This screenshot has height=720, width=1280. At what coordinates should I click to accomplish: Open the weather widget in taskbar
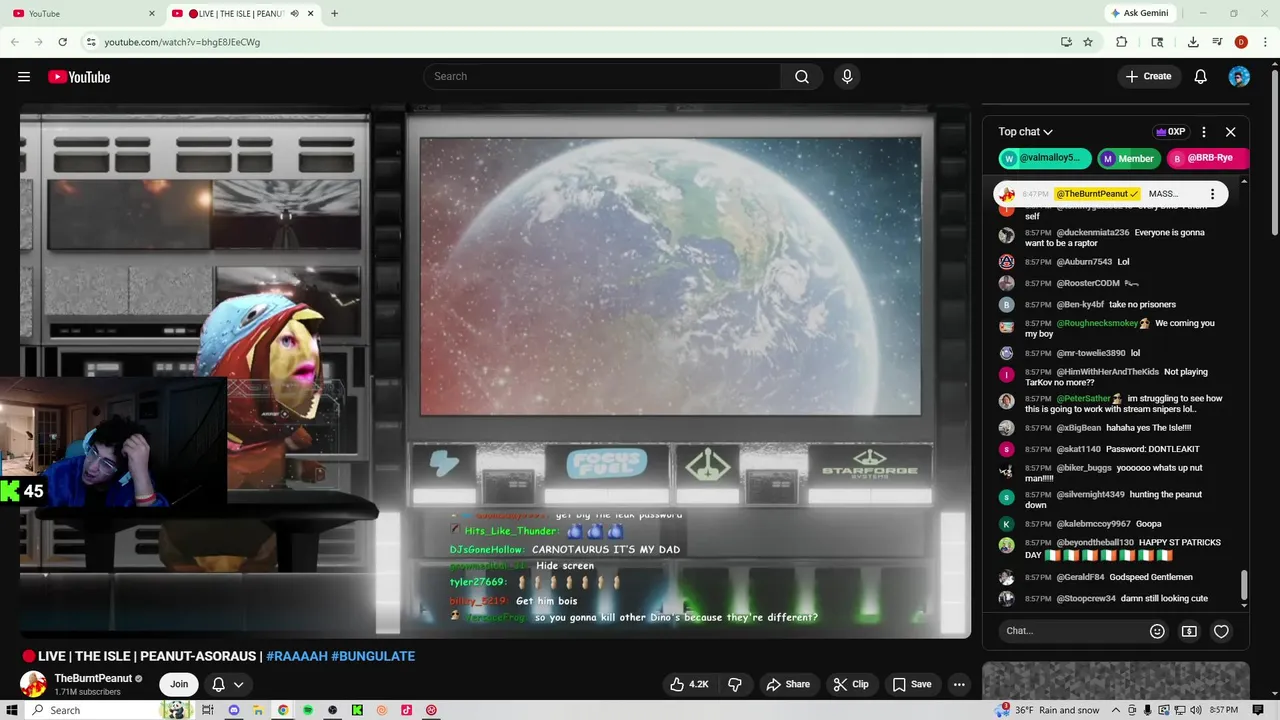[x=1047, y=710]
